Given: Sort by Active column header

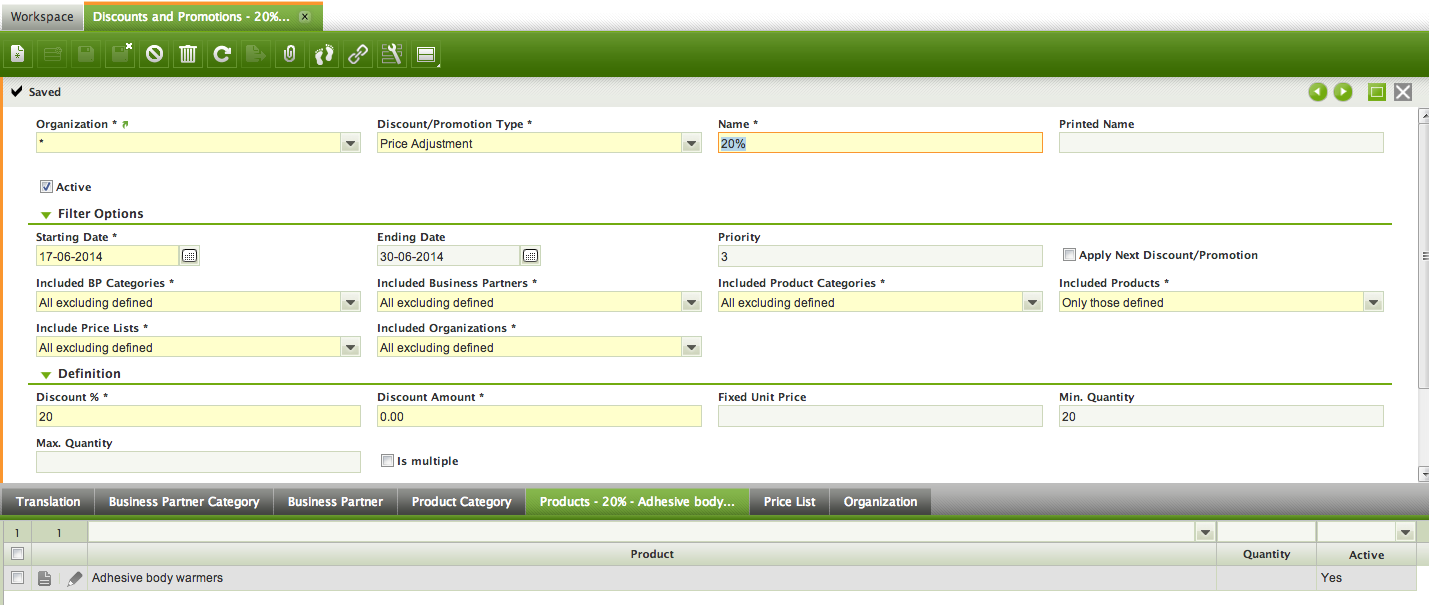Looking at the screenshot, I should point(1366,554).
